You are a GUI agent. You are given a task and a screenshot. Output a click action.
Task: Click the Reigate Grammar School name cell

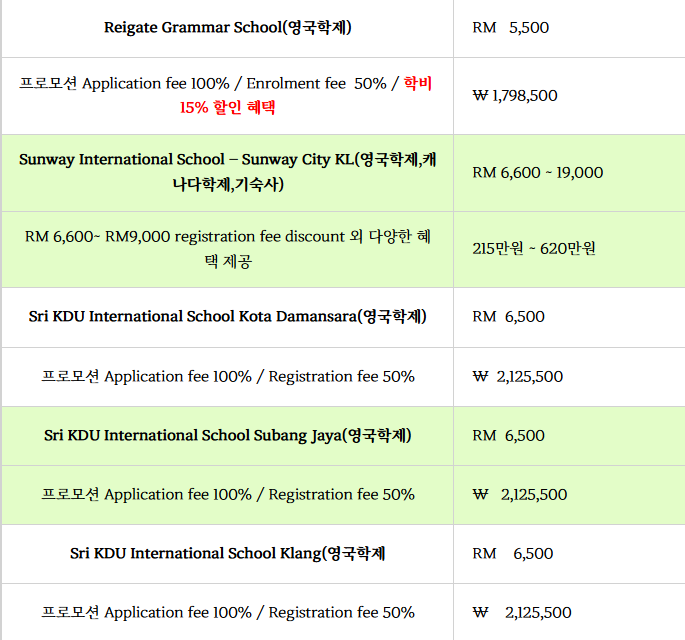click(x=227, y=27)
